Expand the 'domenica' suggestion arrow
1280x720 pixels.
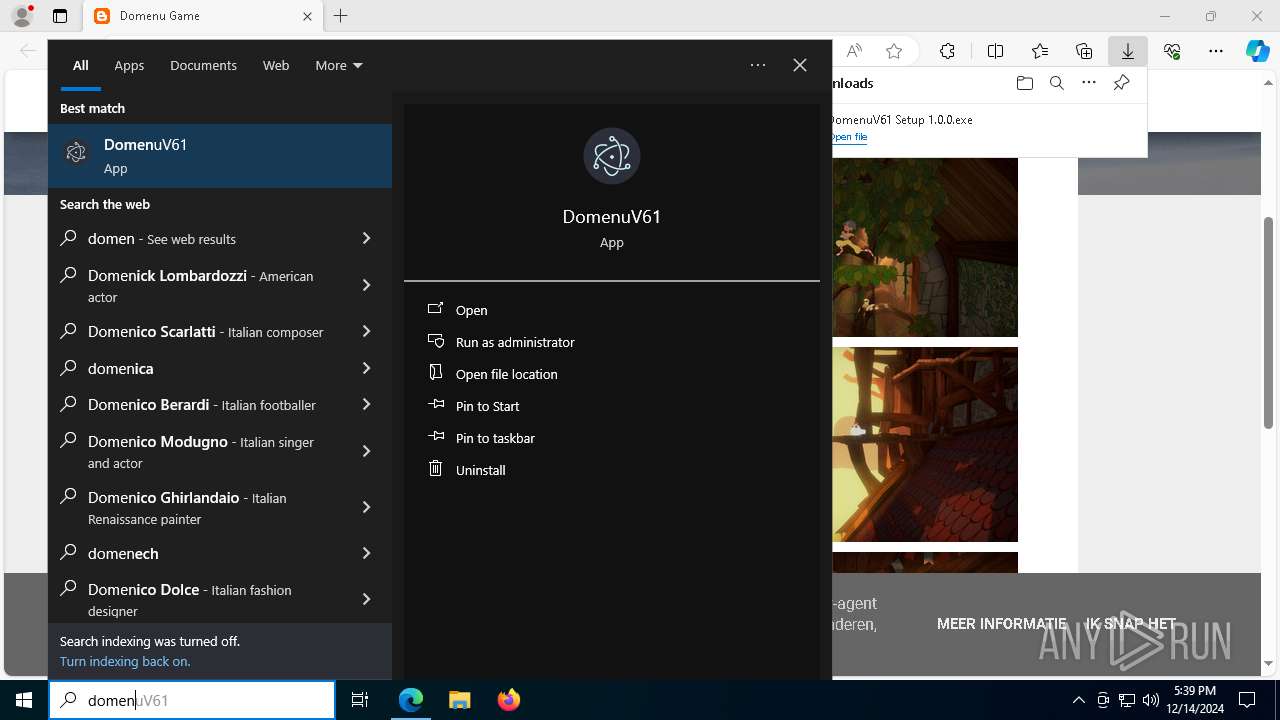(x=366, y=368)
